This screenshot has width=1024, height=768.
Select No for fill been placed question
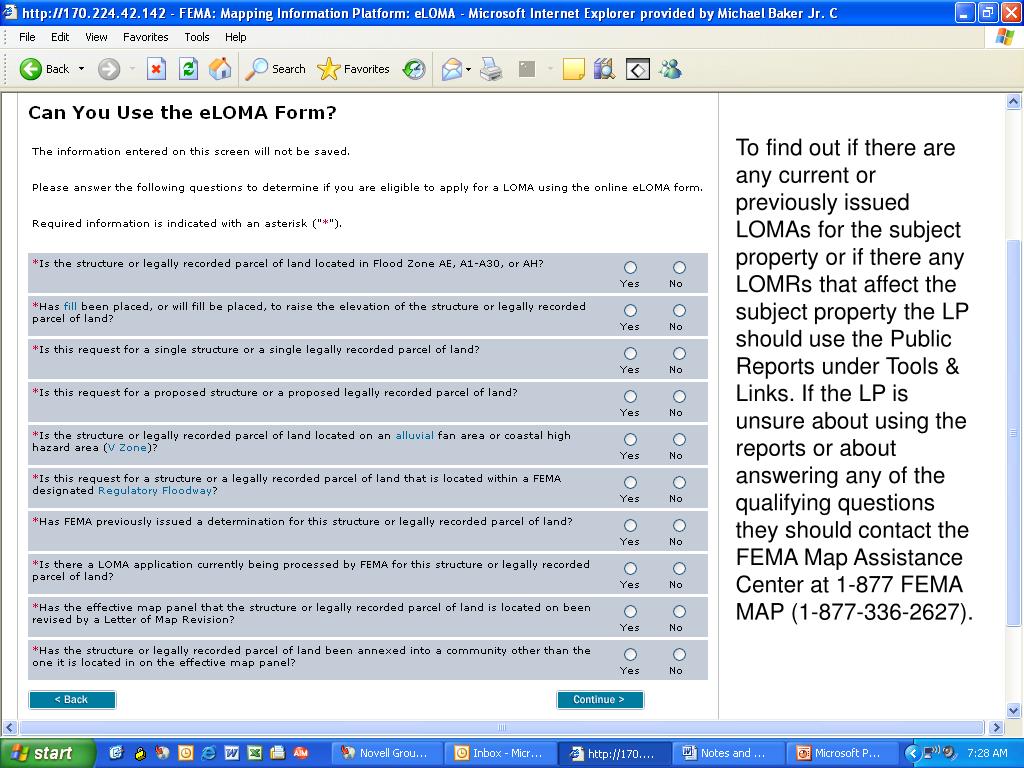679,310
